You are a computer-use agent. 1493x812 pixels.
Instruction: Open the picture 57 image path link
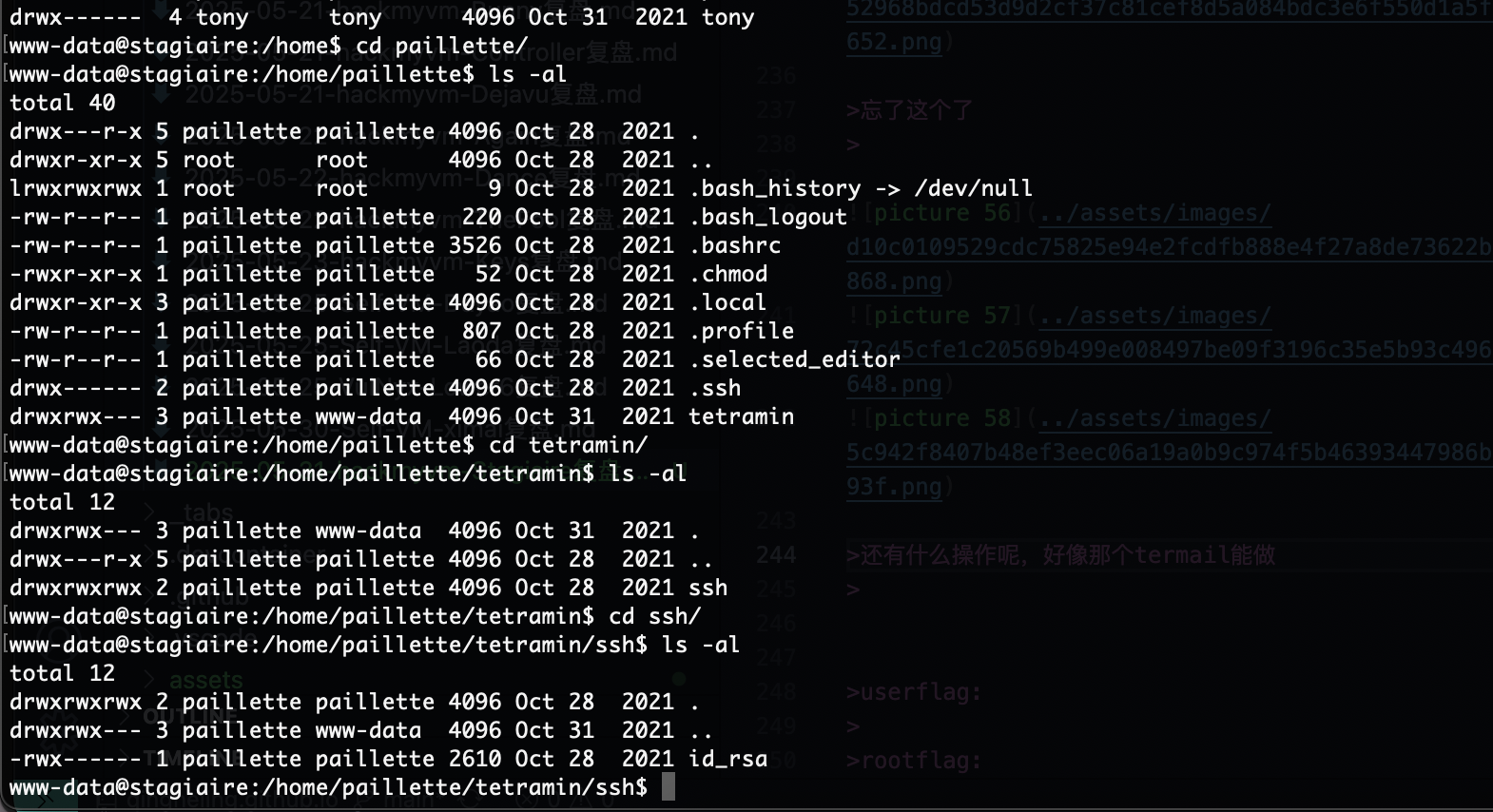pyautogui.click(x=1170, y=350)
